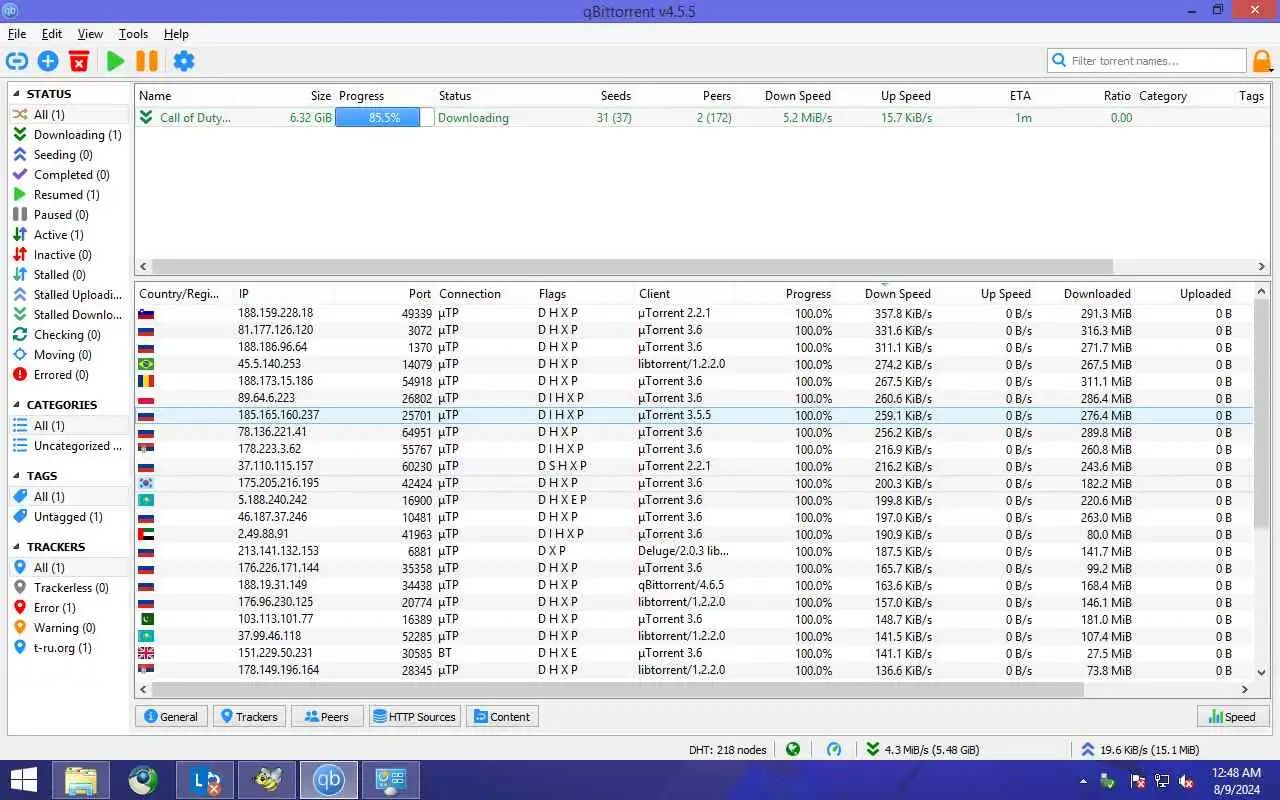Viewport: 1280px width, 800px height.
Task: Switch to the Trackers tab
Action: click(249, 716)
